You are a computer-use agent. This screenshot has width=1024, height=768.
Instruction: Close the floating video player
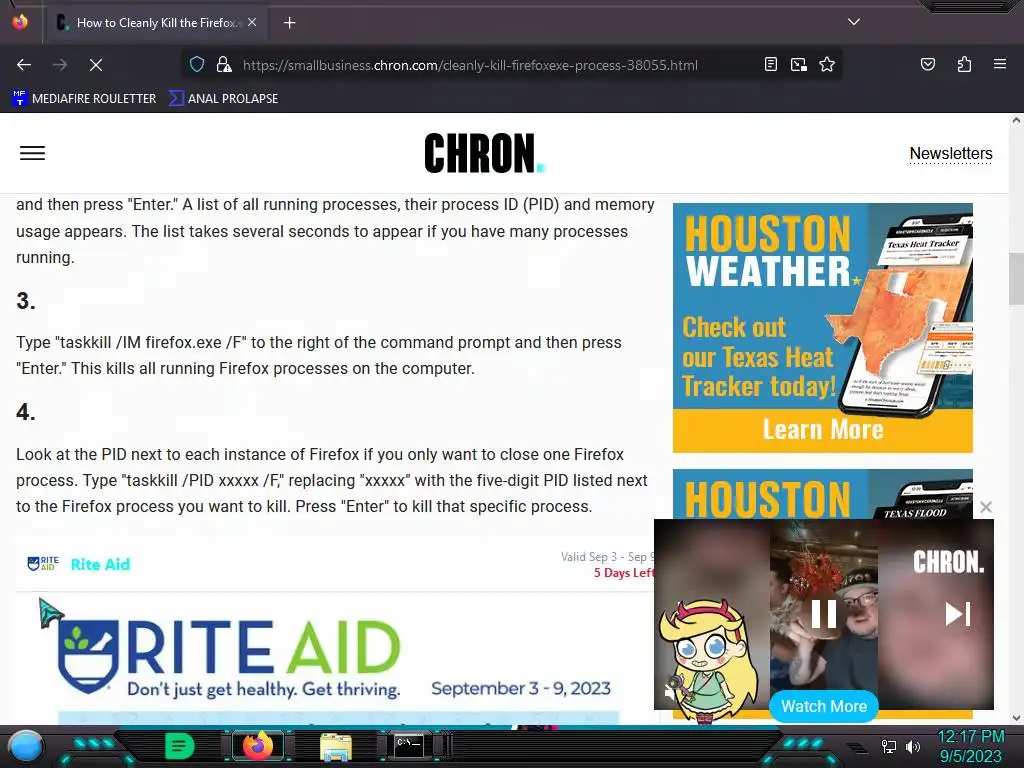(986, 507)
